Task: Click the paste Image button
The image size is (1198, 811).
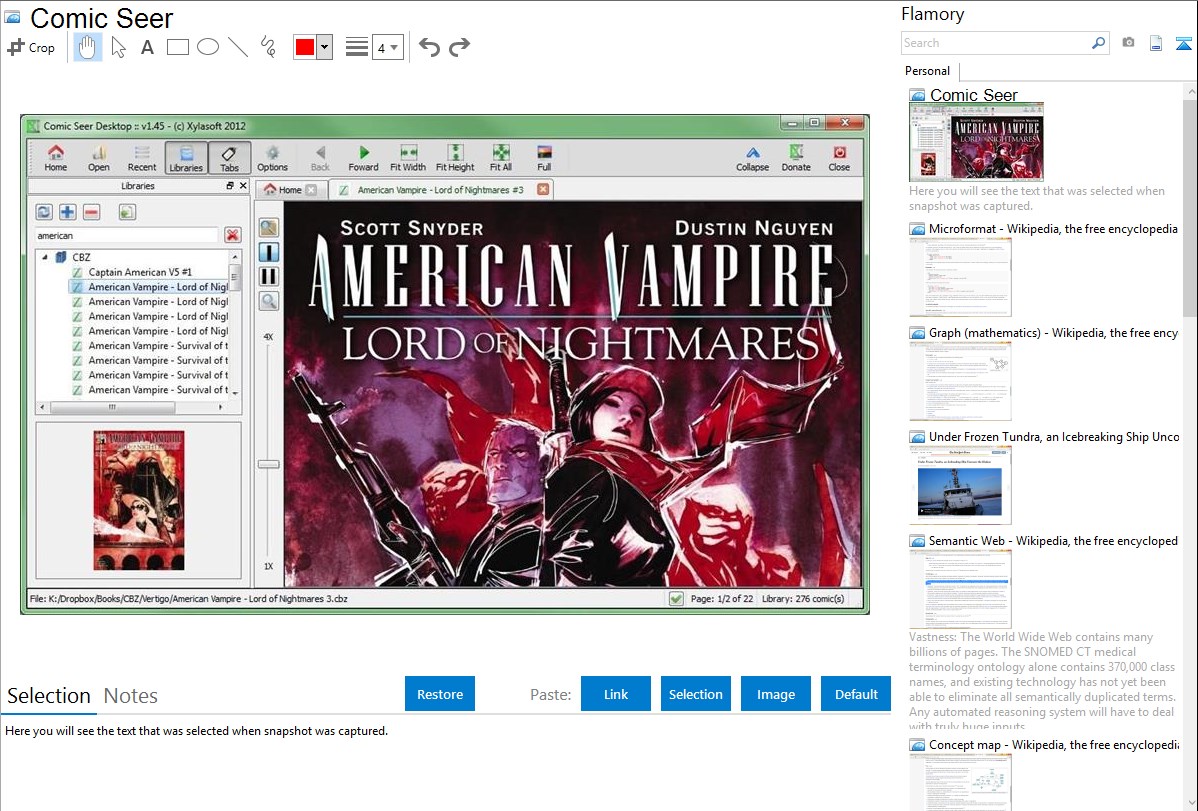Action: point(776,694)
